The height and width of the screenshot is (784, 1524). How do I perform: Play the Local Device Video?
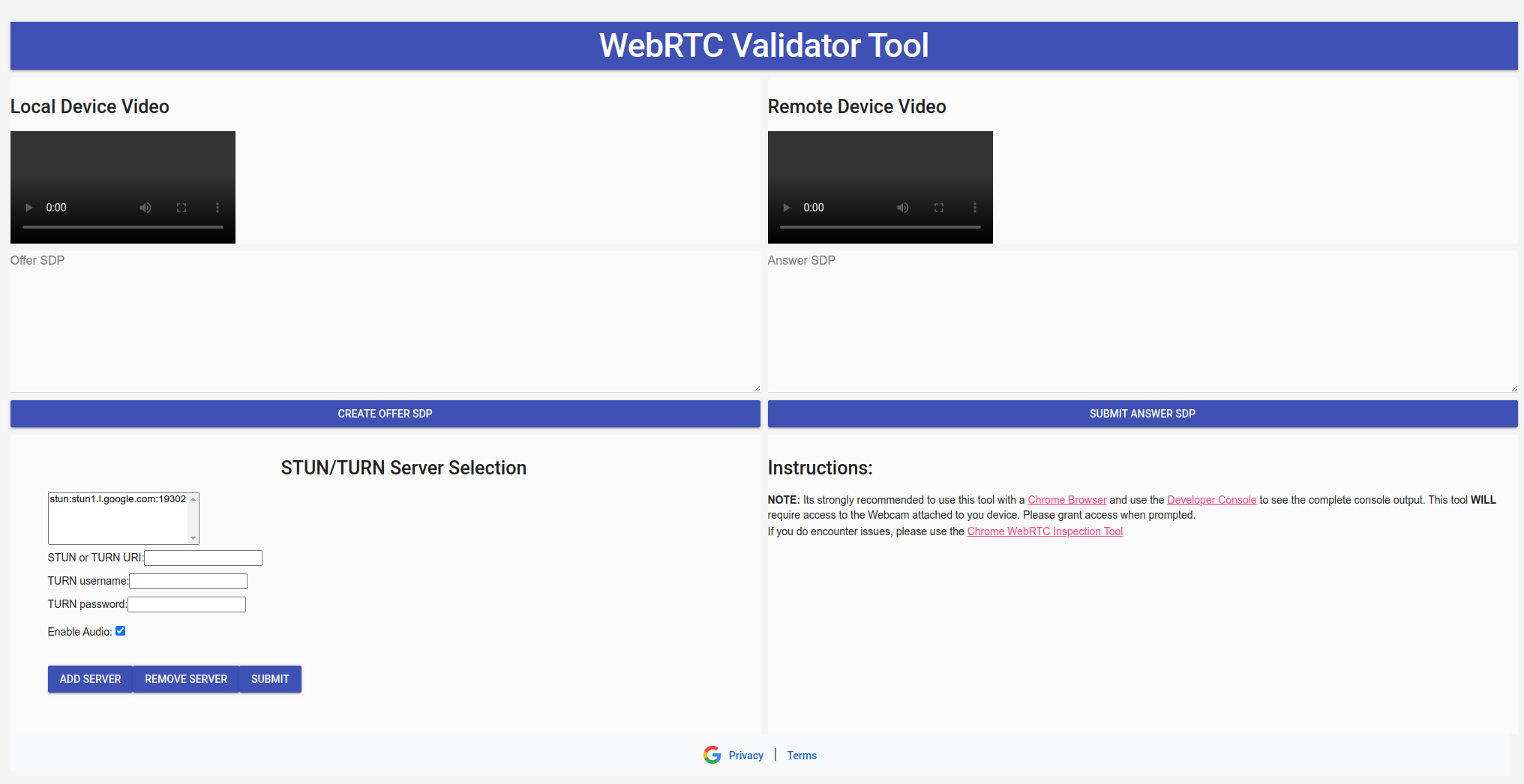[28, 208]
